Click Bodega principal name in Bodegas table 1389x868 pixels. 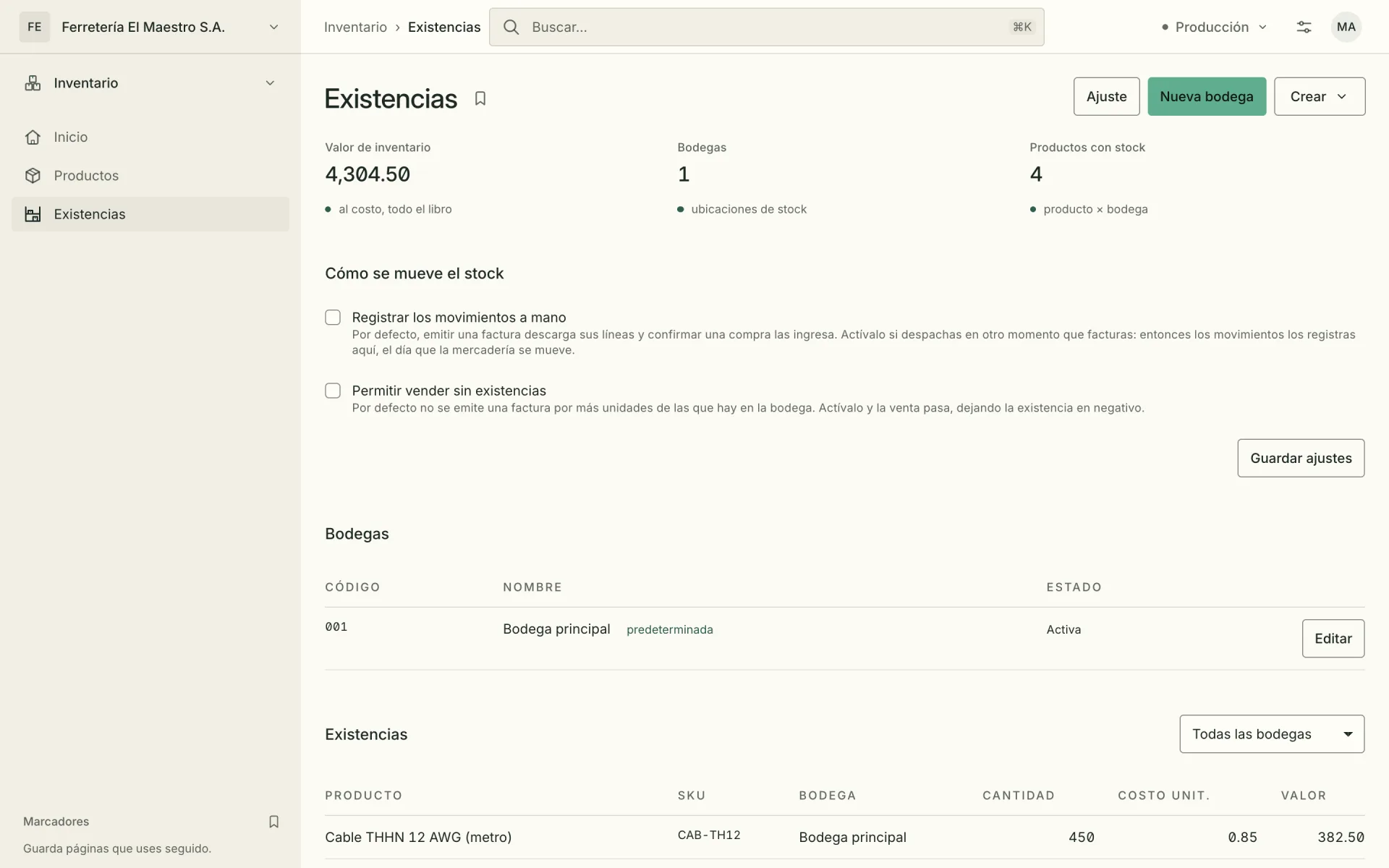click(x=556, y=629)
